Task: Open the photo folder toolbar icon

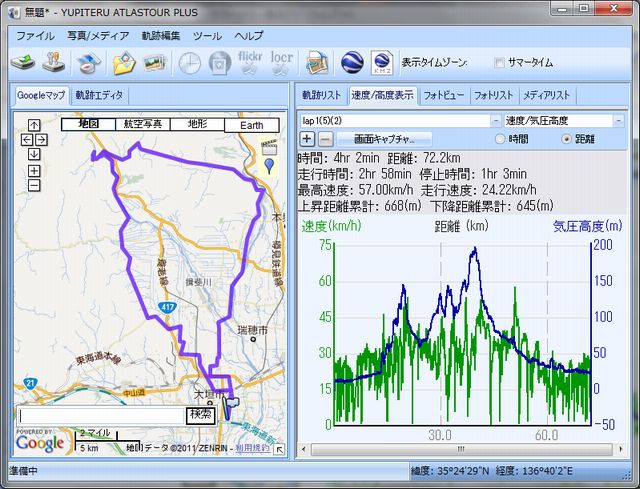Action: (124, 63)
